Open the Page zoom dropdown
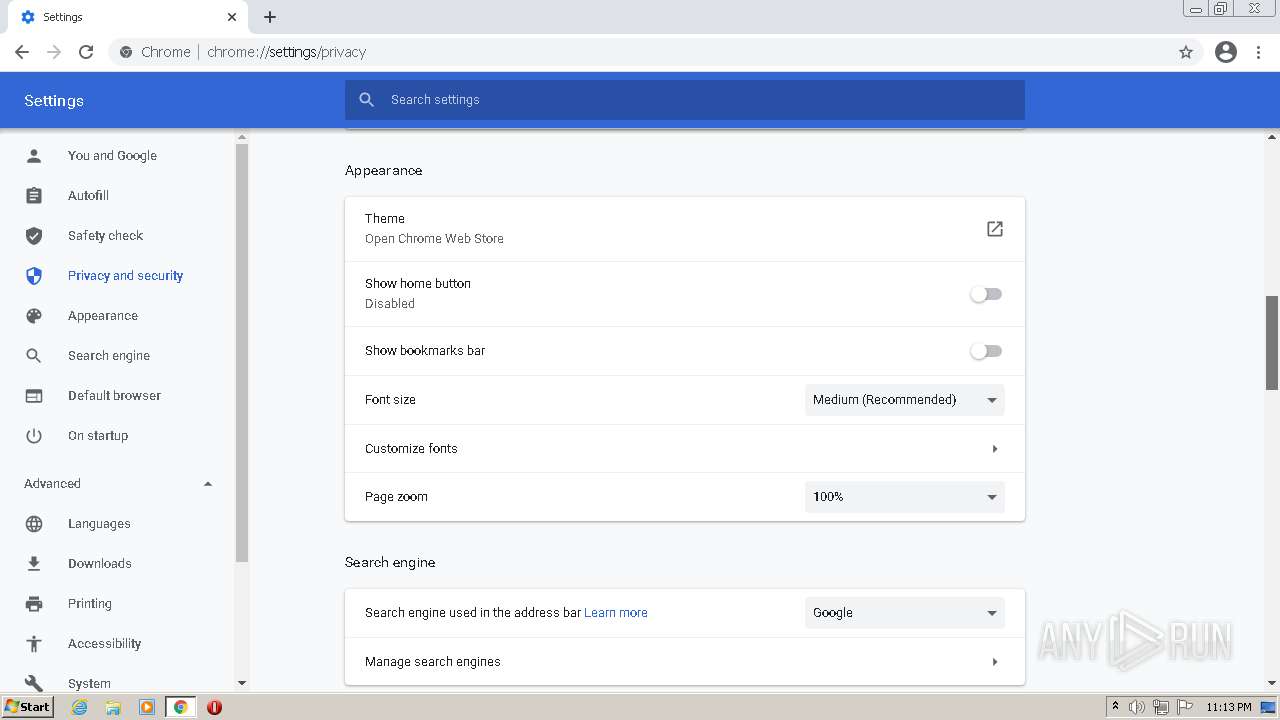The image size is (1280, 720). (905, 497)
